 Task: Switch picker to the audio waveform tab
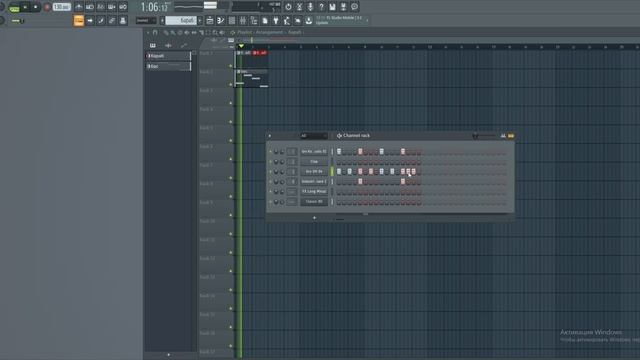168,45
